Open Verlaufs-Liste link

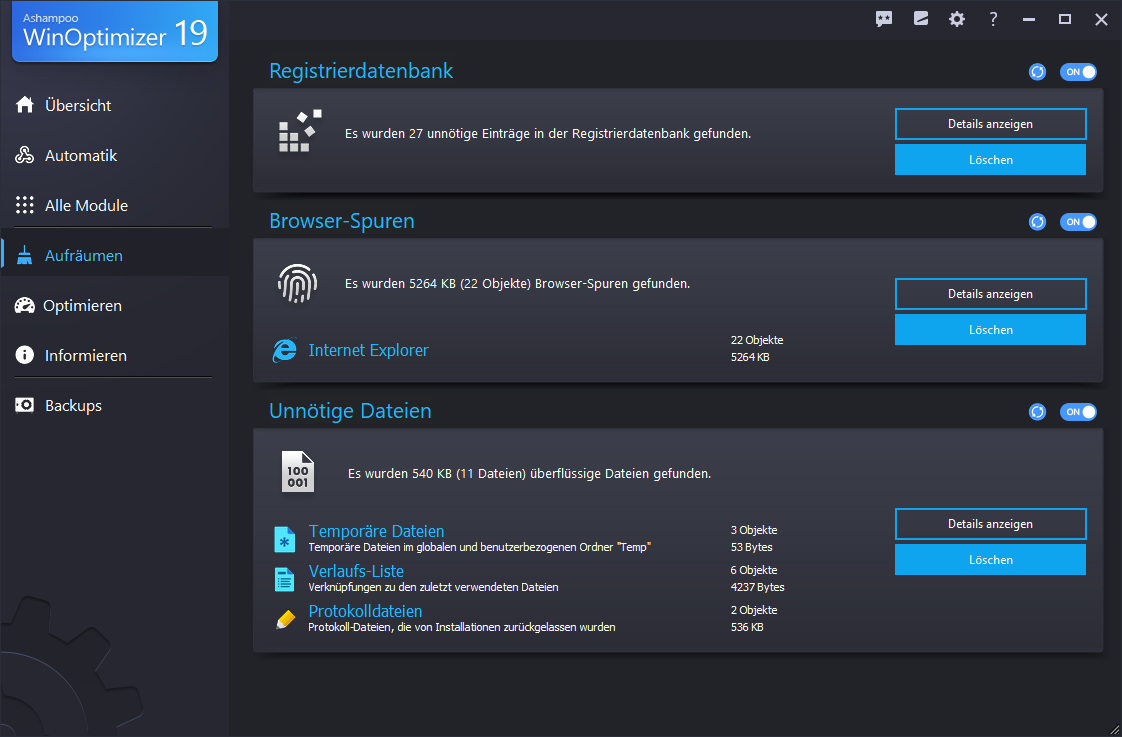356,571
